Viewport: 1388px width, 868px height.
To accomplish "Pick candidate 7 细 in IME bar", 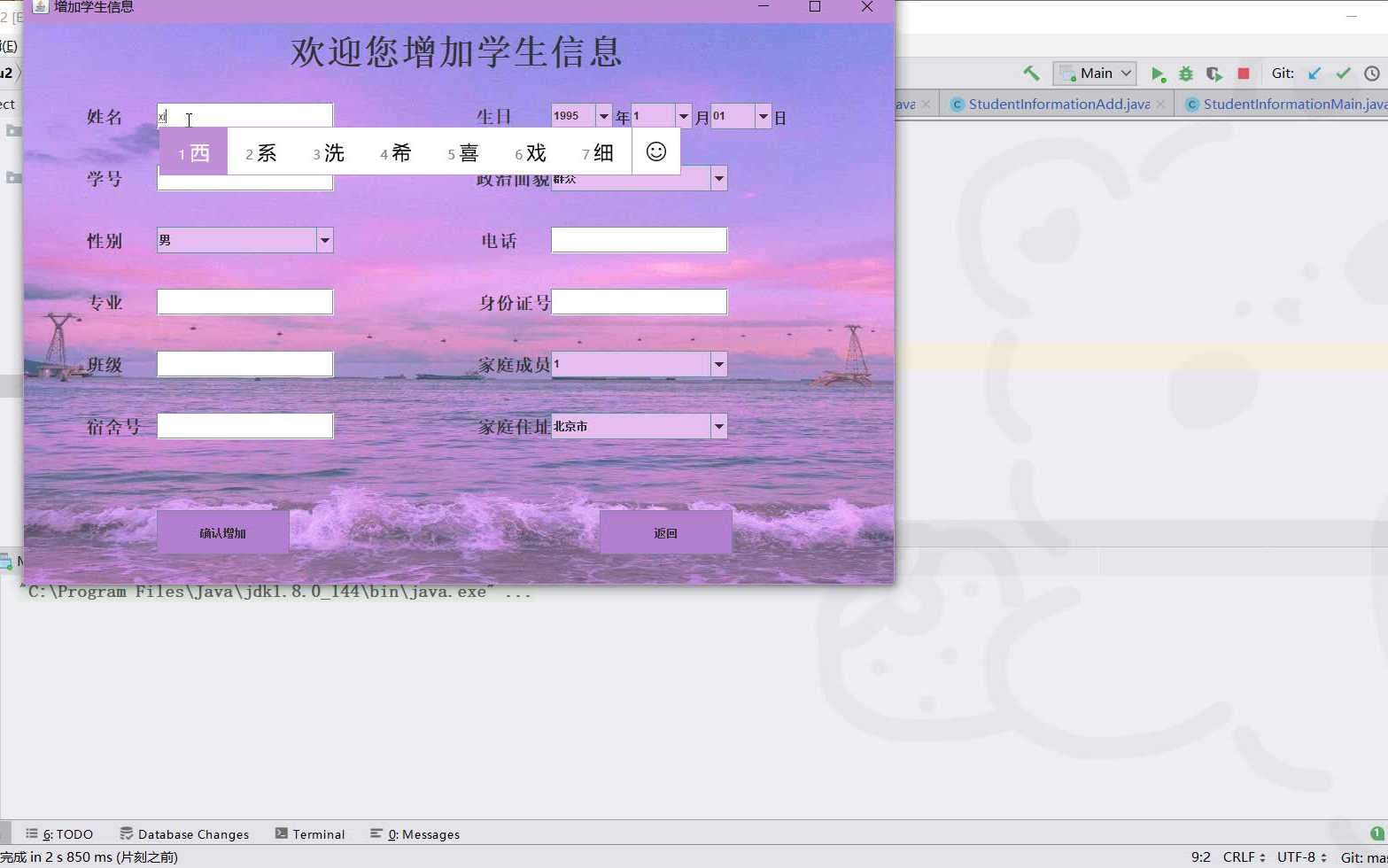I will coord(598,152).
